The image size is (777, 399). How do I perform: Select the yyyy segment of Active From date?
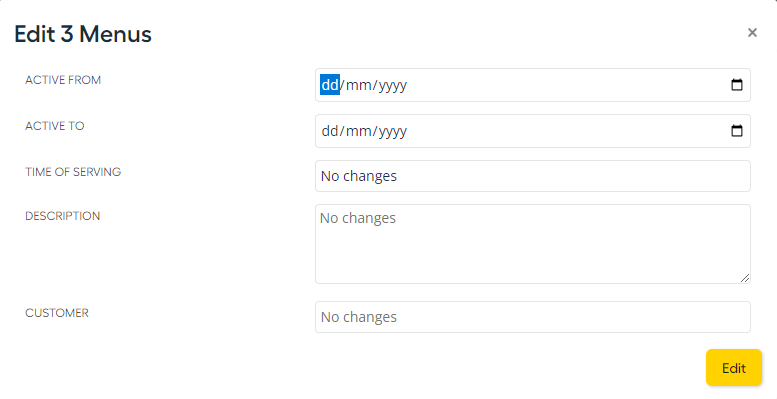[392, 85]
